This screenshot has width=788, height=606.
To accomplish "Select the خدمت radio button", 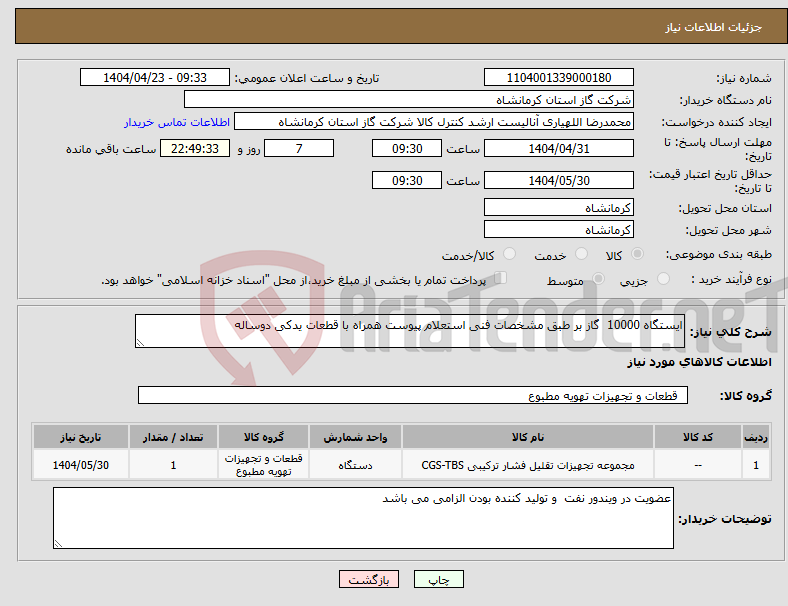I will (x=581, y=254).
